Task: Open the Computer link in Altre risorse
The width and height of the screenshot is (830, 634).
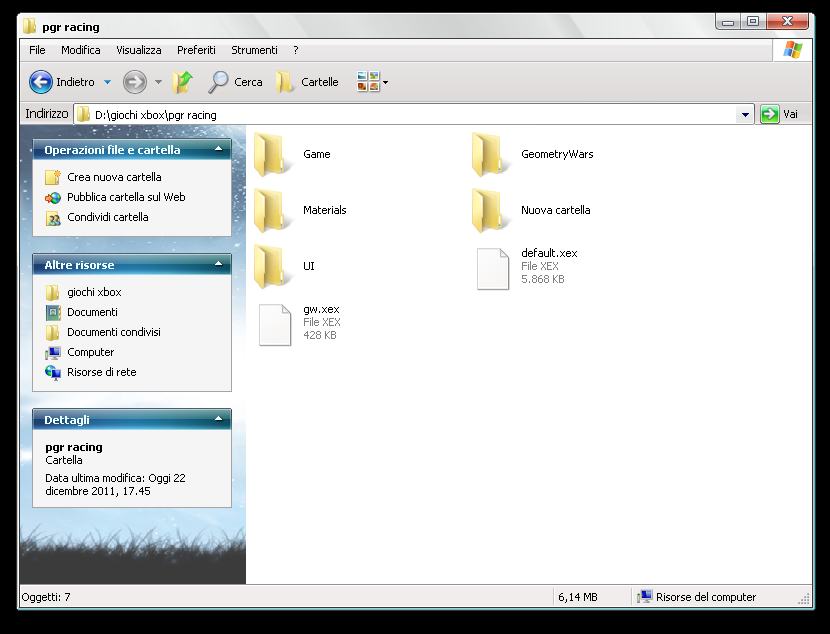Action: pos(91,352)
